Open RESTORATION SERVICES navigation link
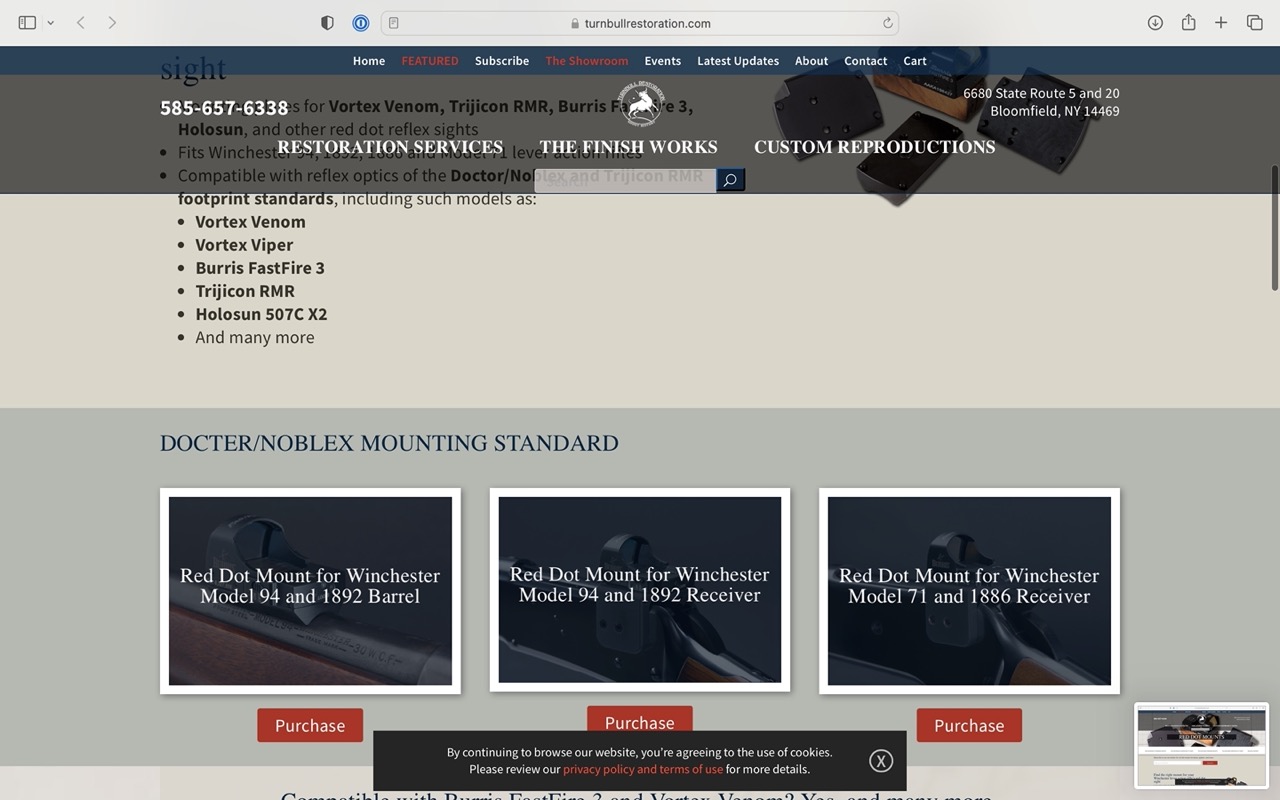1280x800 pixels. tap(390, 147)
